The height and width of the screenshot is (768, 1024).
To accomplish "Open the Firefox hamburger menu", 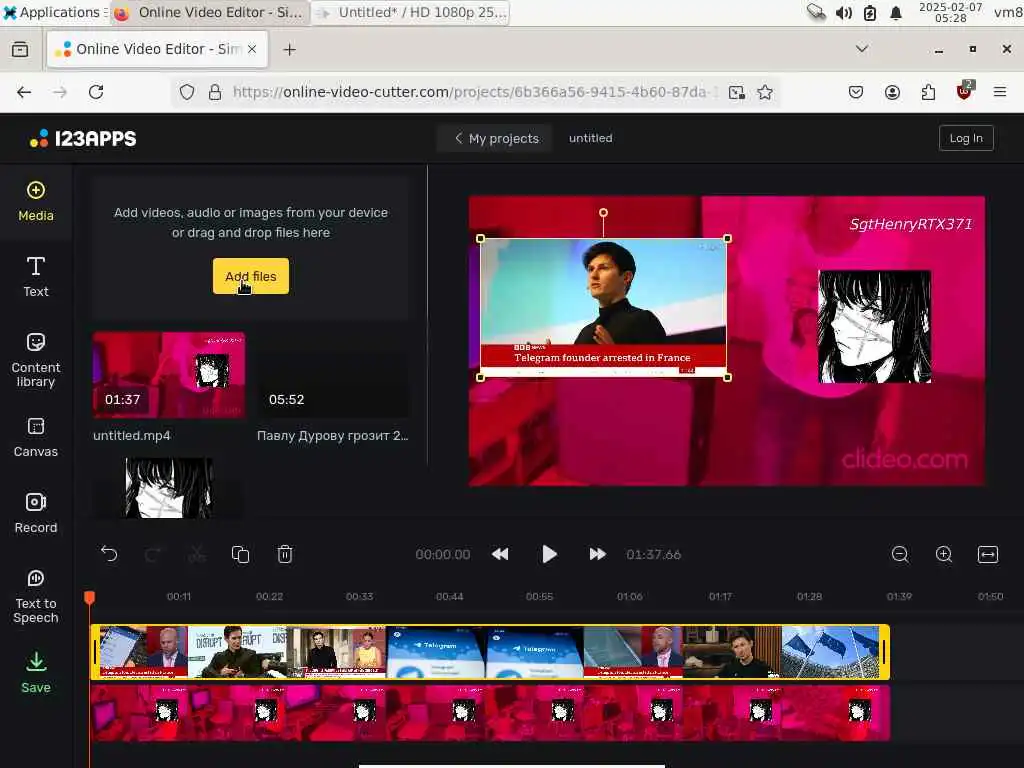I will [x=1000, y=92].
